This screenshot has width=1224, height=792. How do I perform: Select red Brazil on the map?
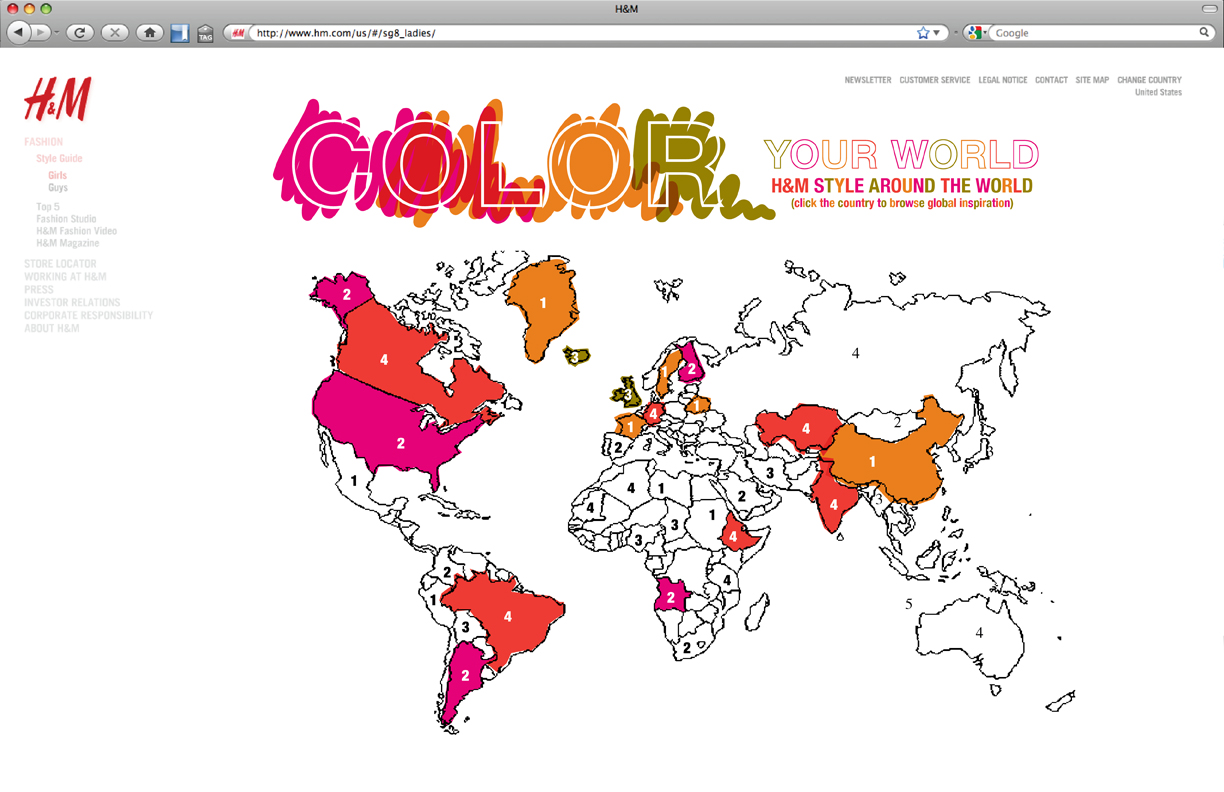click(507, 617)
